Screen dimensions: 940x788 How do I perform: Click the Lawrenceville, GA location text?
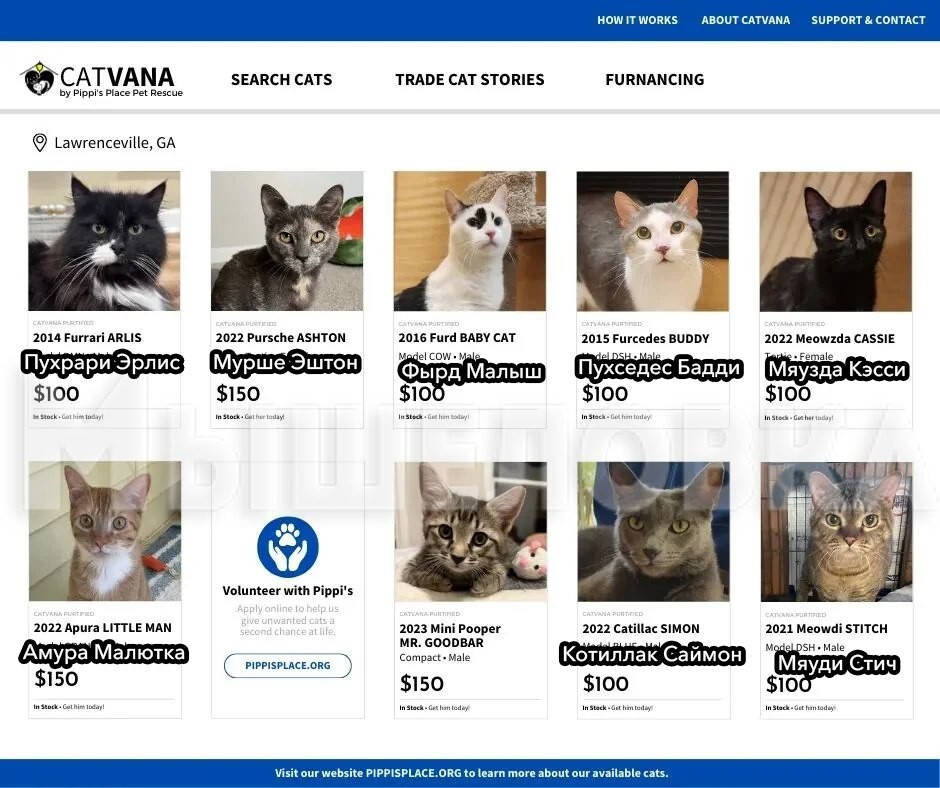coord(115,143)
